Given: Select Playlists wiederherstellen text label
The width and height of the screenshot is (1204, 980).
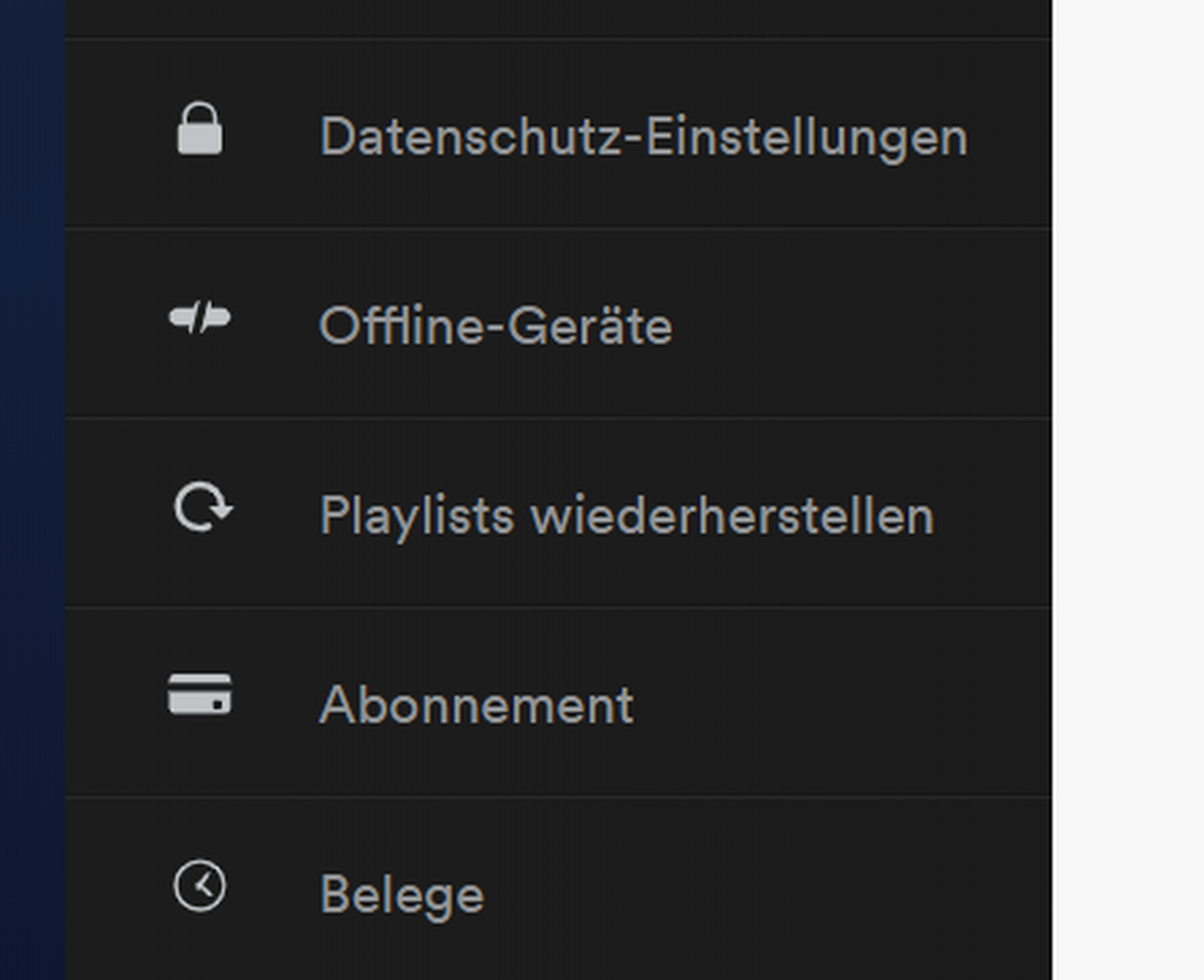Looking at the screenshot, I should (x=626, y=516).
